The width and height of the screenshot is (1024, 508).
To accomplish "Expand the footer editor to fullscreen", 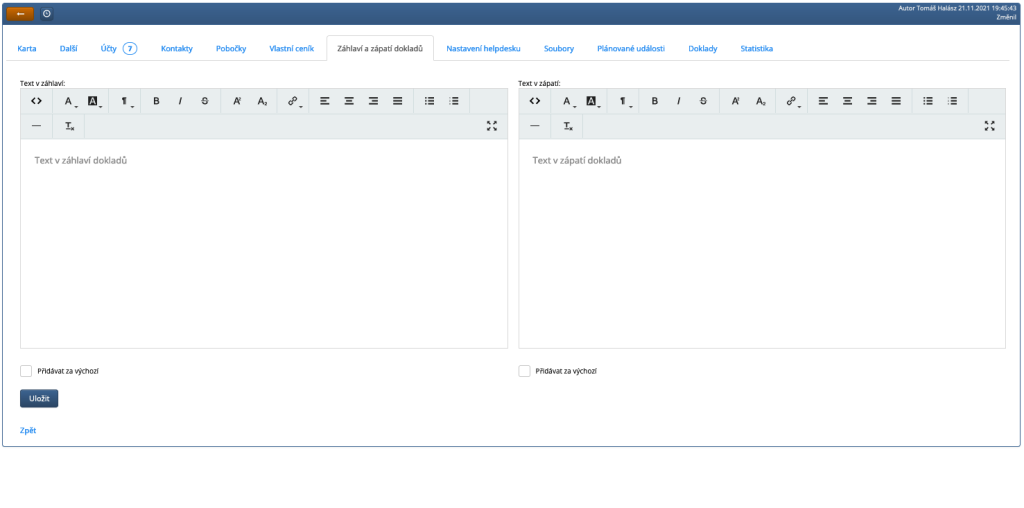I will tap(989, 126).
